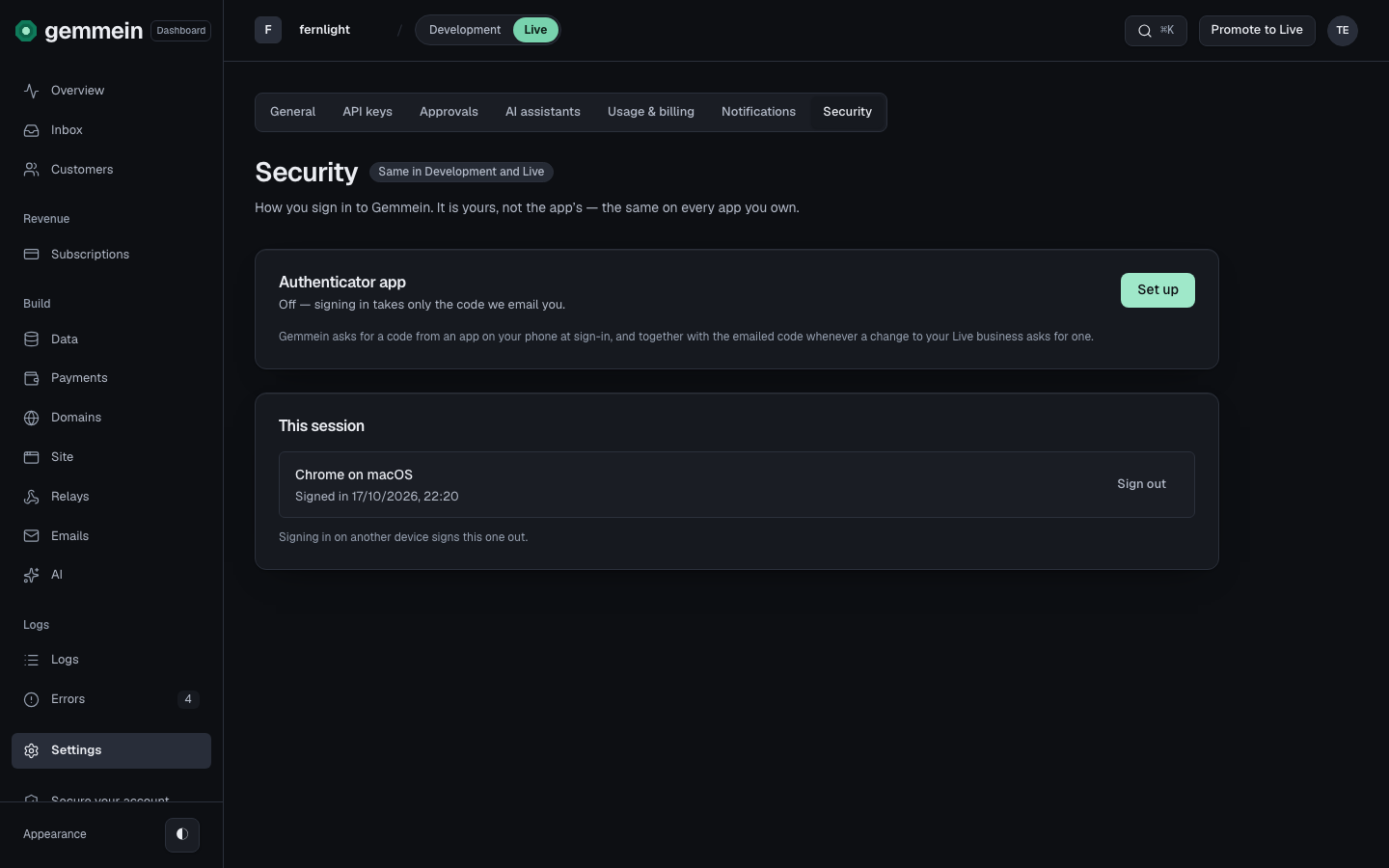Open Payments via its wallet icon
The height and width of the screenshot is (868, 1389).
point(32,378)
